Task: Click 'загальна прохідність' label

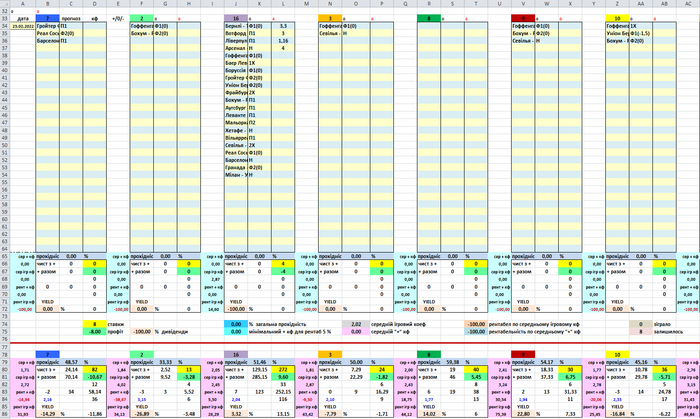Action: 280,324
